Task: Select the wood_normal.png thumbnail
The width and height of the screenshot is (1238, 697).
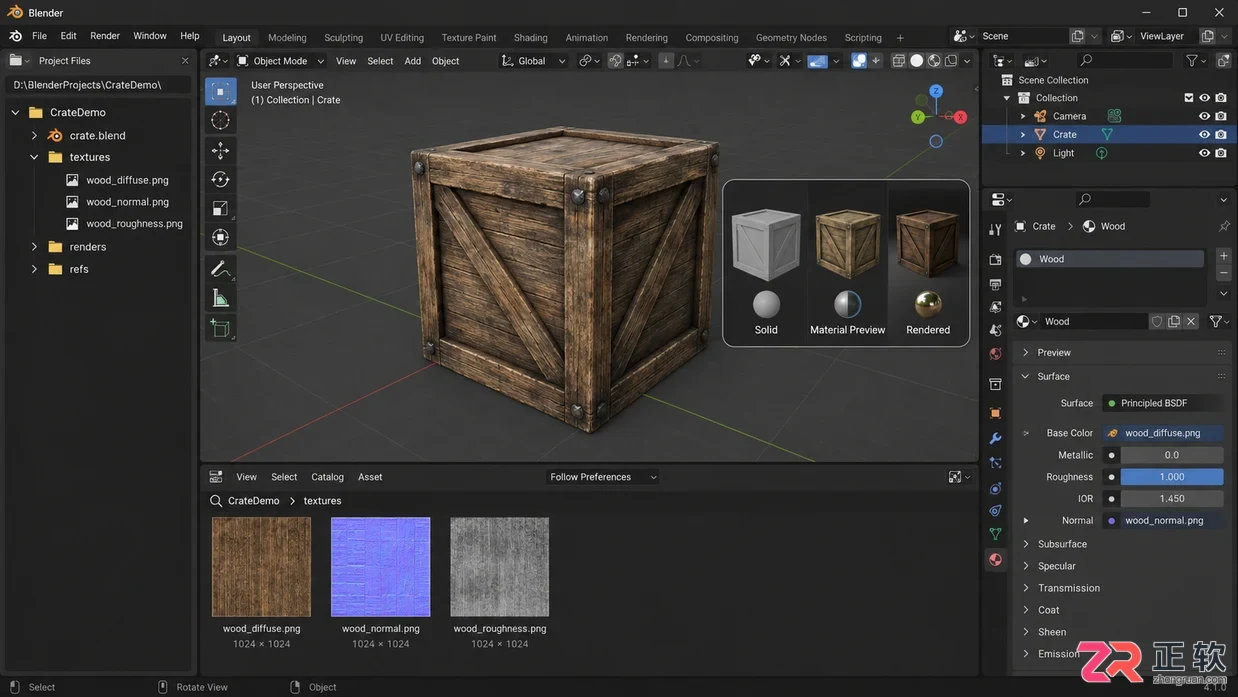Action: [x=381, y=567]
